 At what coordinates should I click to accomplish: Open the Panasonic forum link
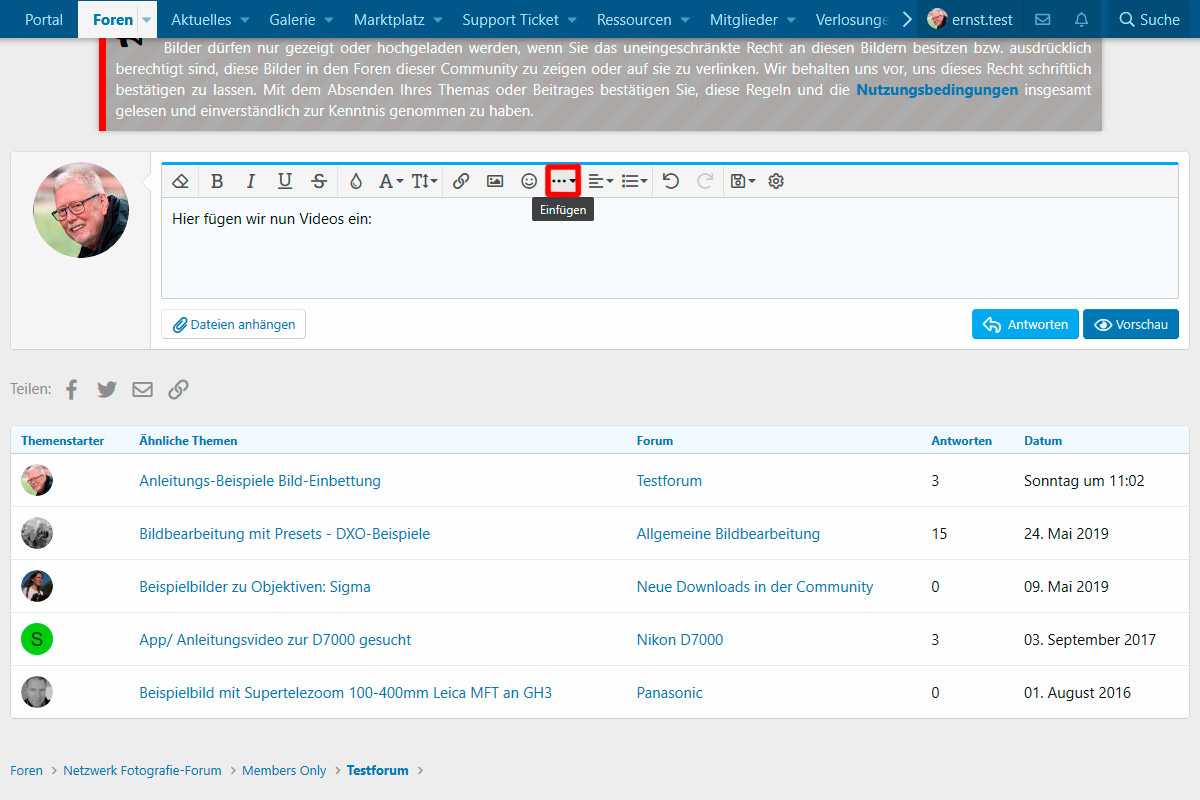click(670, 693)
